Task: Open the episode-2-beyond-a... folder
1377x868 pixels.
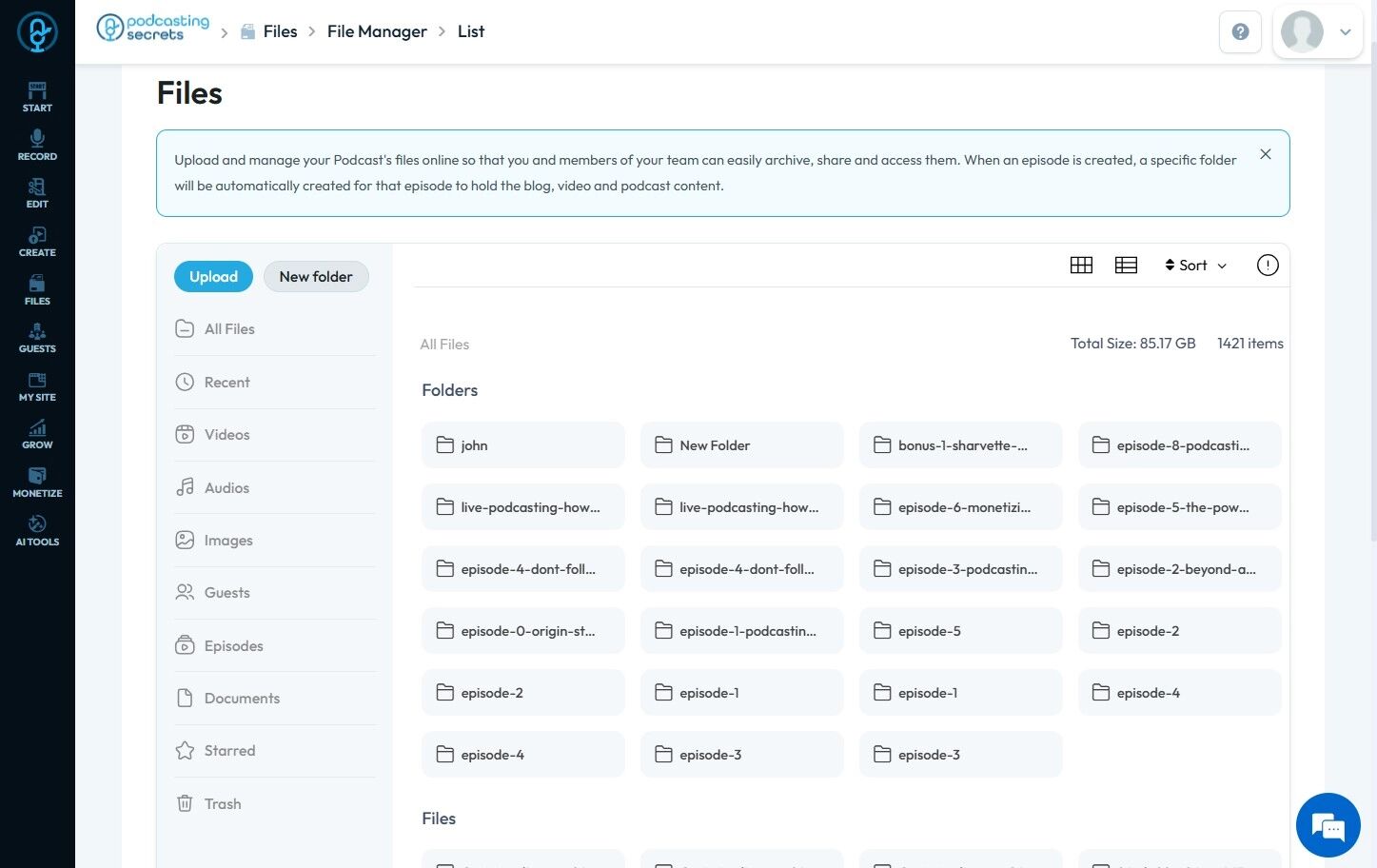Action: pyautogui.click(x=1180, y=569)
